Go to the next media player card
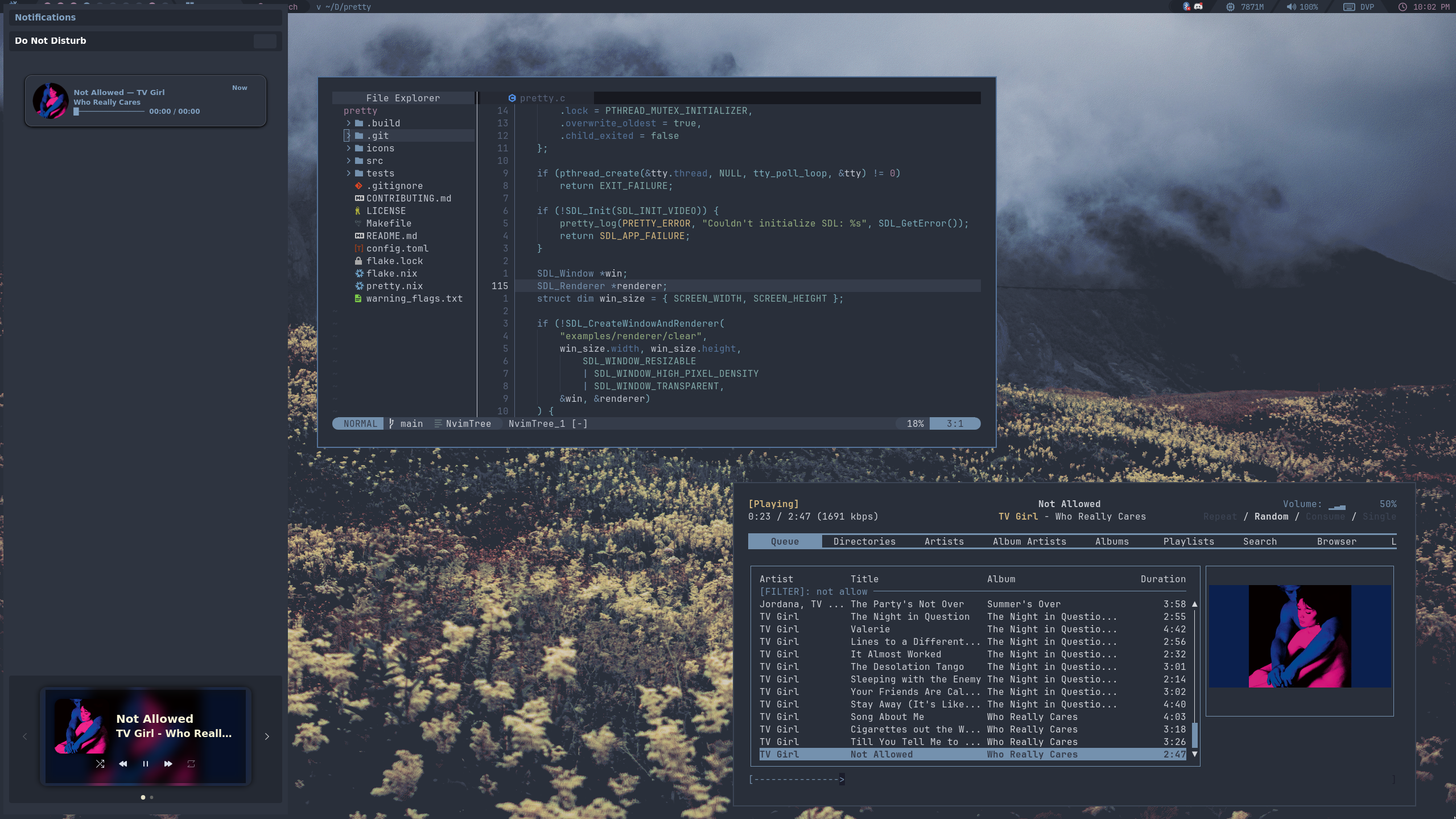Image resolution: width=1456 pixels, height=819 pixels. [x=267, y=736]
